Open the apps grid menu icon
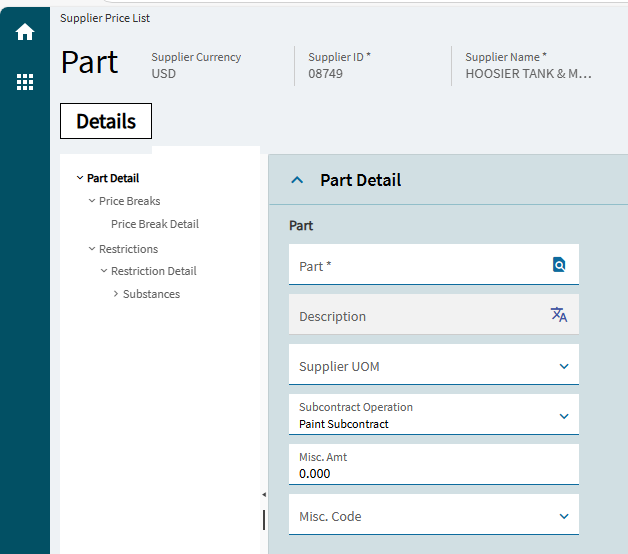Viewport: 628px width, 554px height. (x=25, y=82)
